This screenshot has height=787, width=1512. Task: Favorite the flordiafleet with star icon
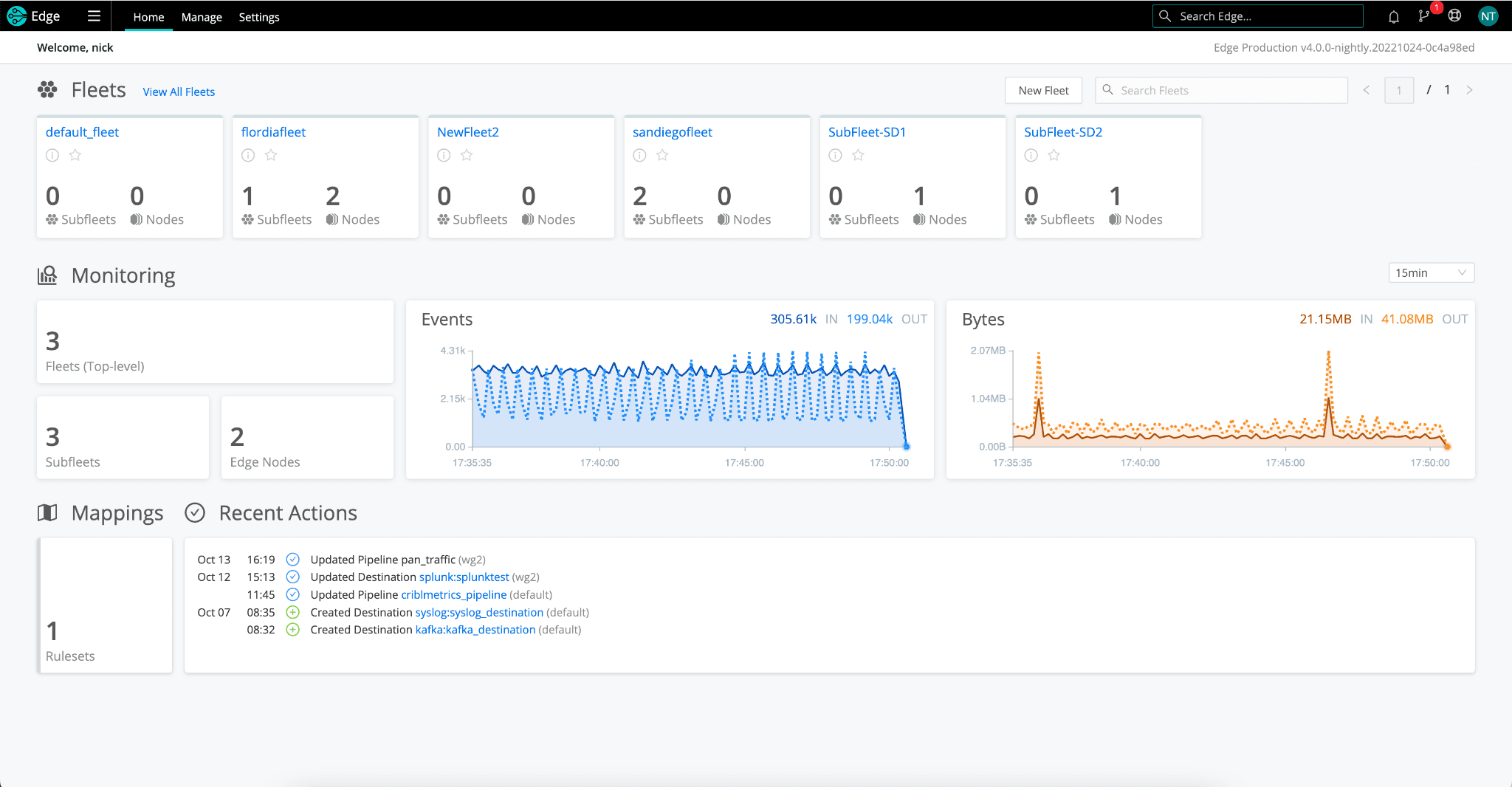pyautogui.click(x=271, y=155)
